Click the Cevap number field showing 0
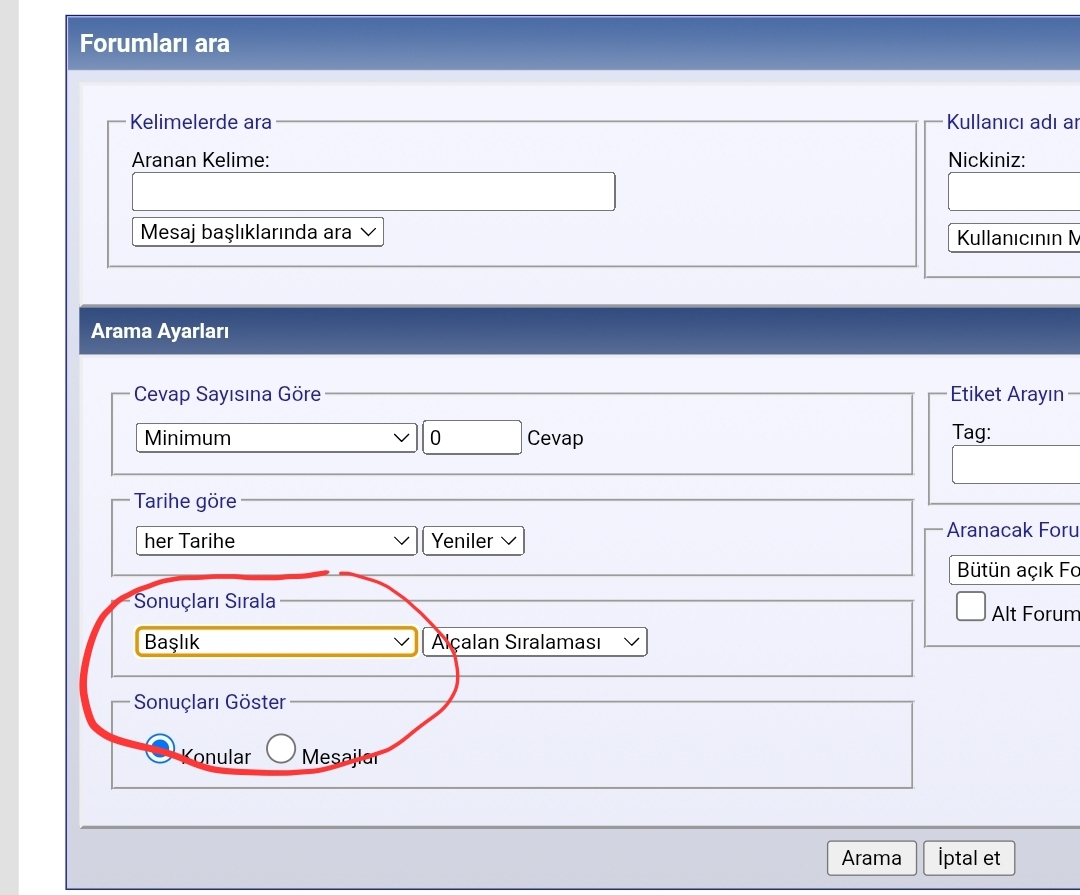Screen dimensions: 1080x895 point(471,438)
